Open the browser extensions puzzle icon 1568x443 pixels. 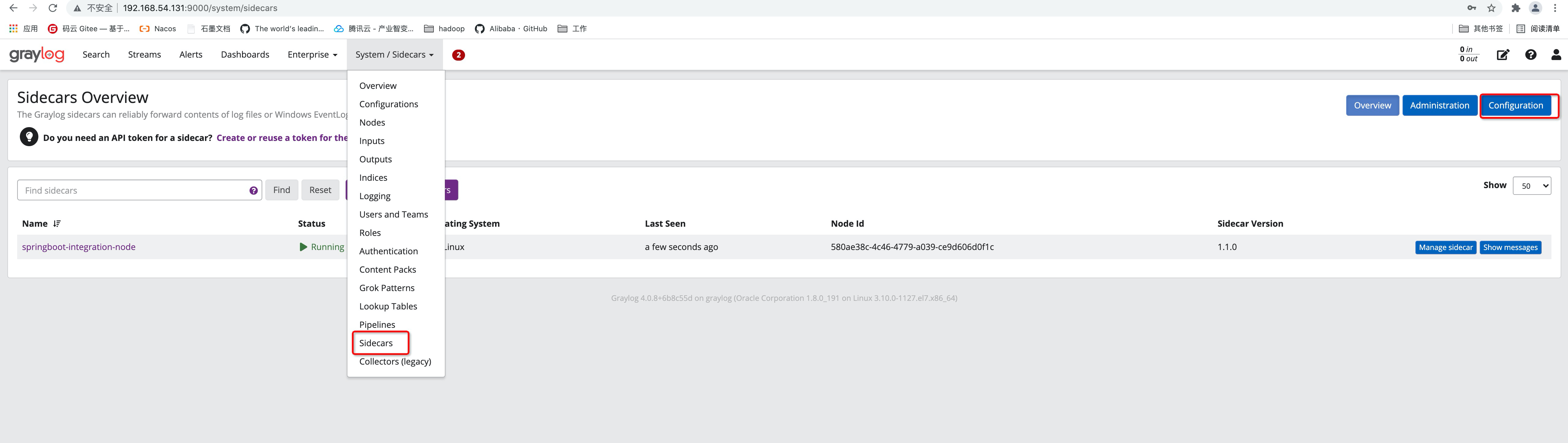coord(1515,8)
